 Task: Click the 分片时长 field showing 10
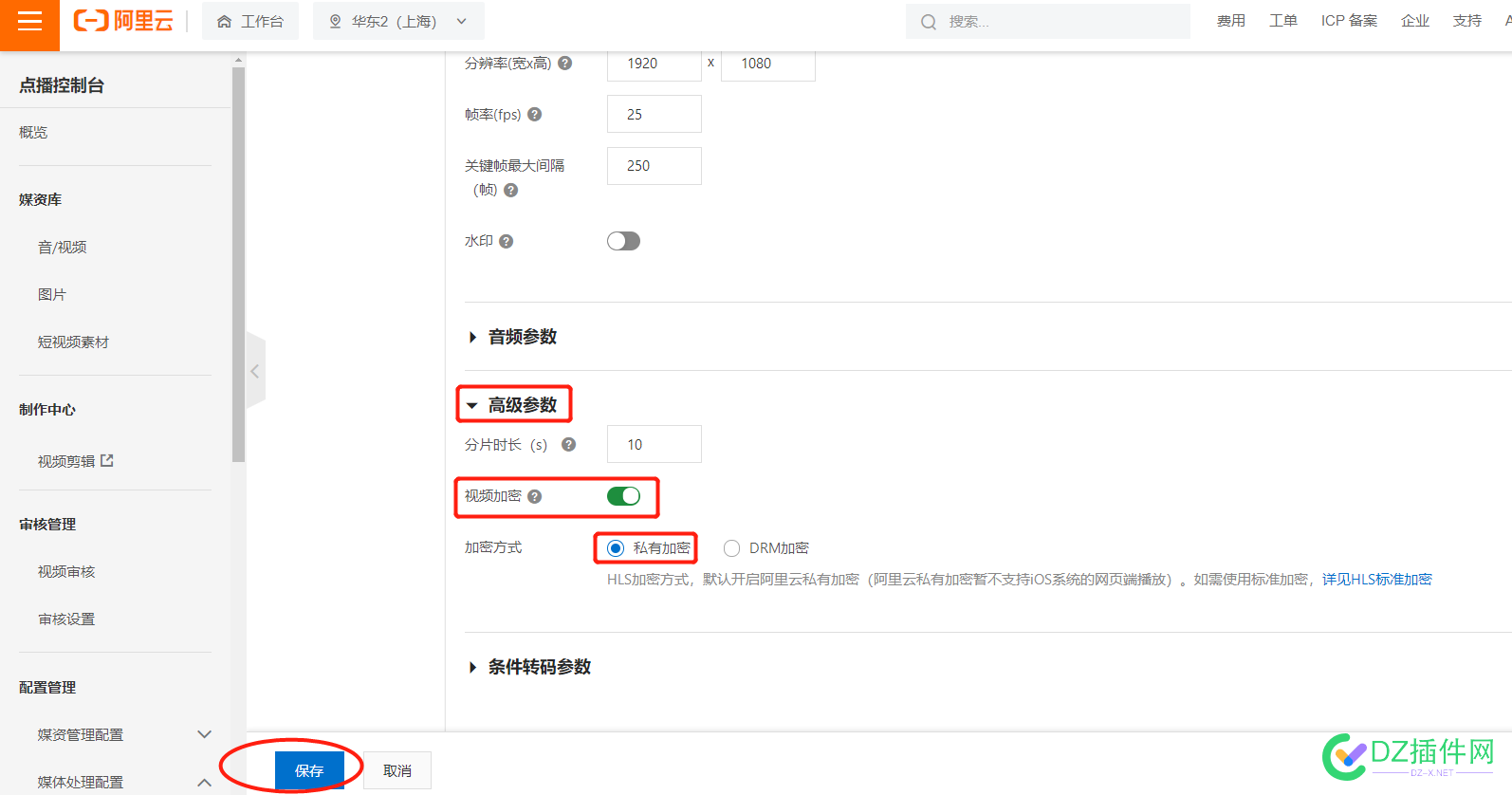pos(655,444)
